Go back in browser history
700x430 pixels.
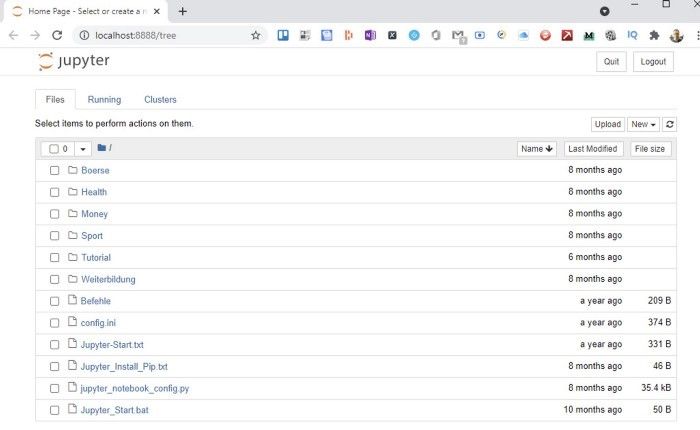(x=13, y=35)
